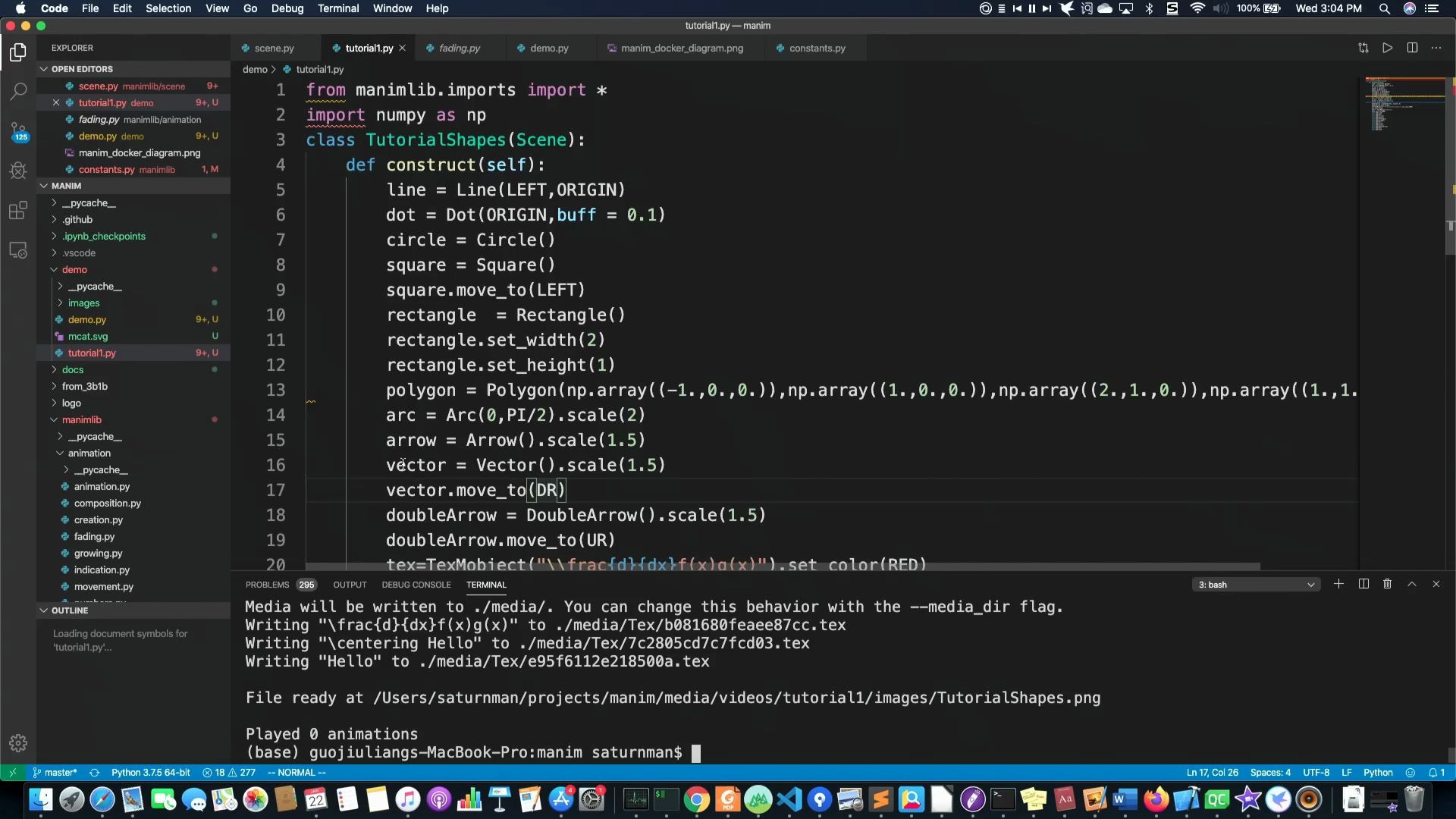1456x819 pixels.
Task: Open the Remote Explorer view icon
Action: click(18, 249)
